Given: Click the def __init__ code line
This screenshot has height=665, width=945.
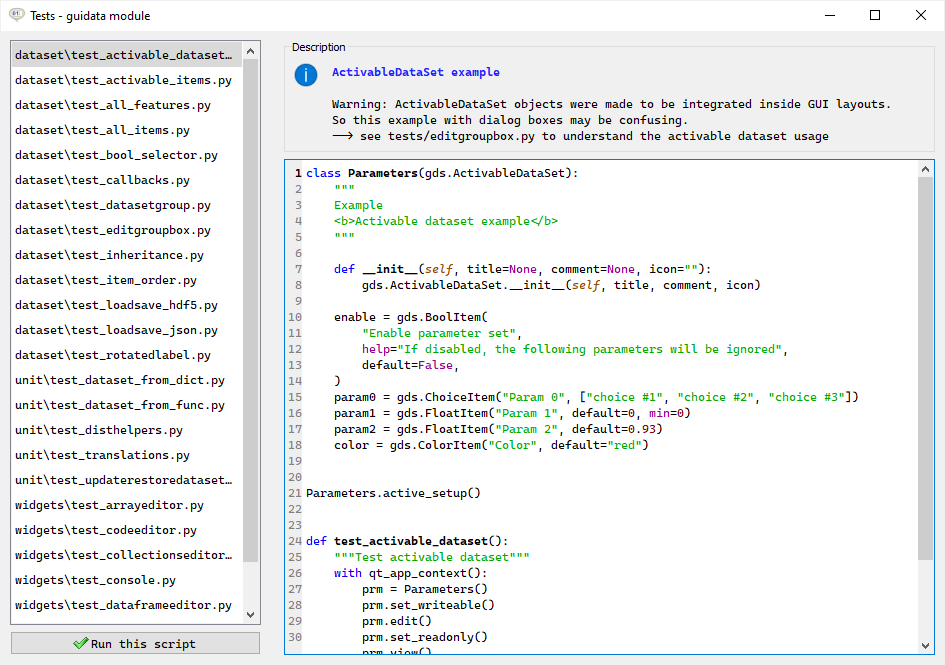Looking at the screenshot, I should coord(523,269).
